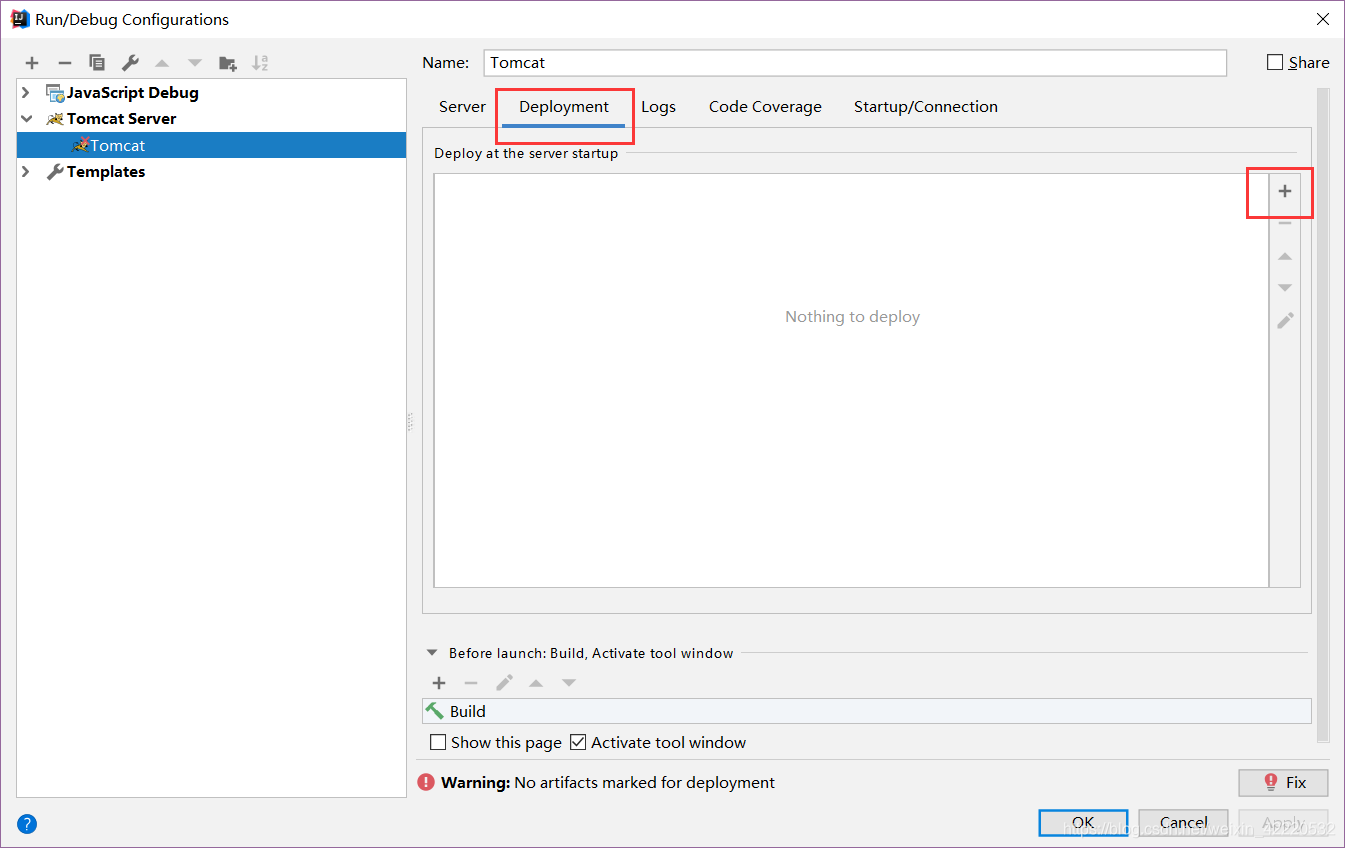Add a before launch task
This screenshot has height=848, width=1345.
(439, 683)
